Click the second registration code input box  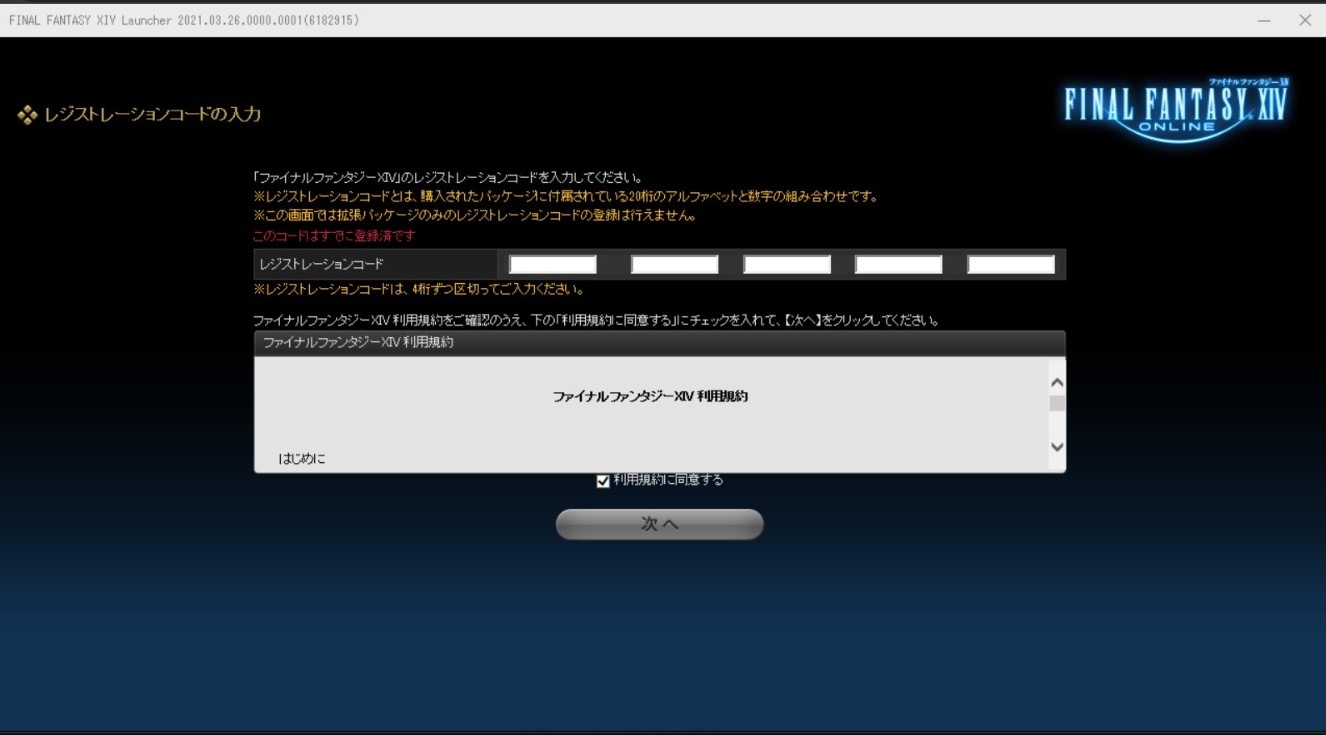point(675,265)
